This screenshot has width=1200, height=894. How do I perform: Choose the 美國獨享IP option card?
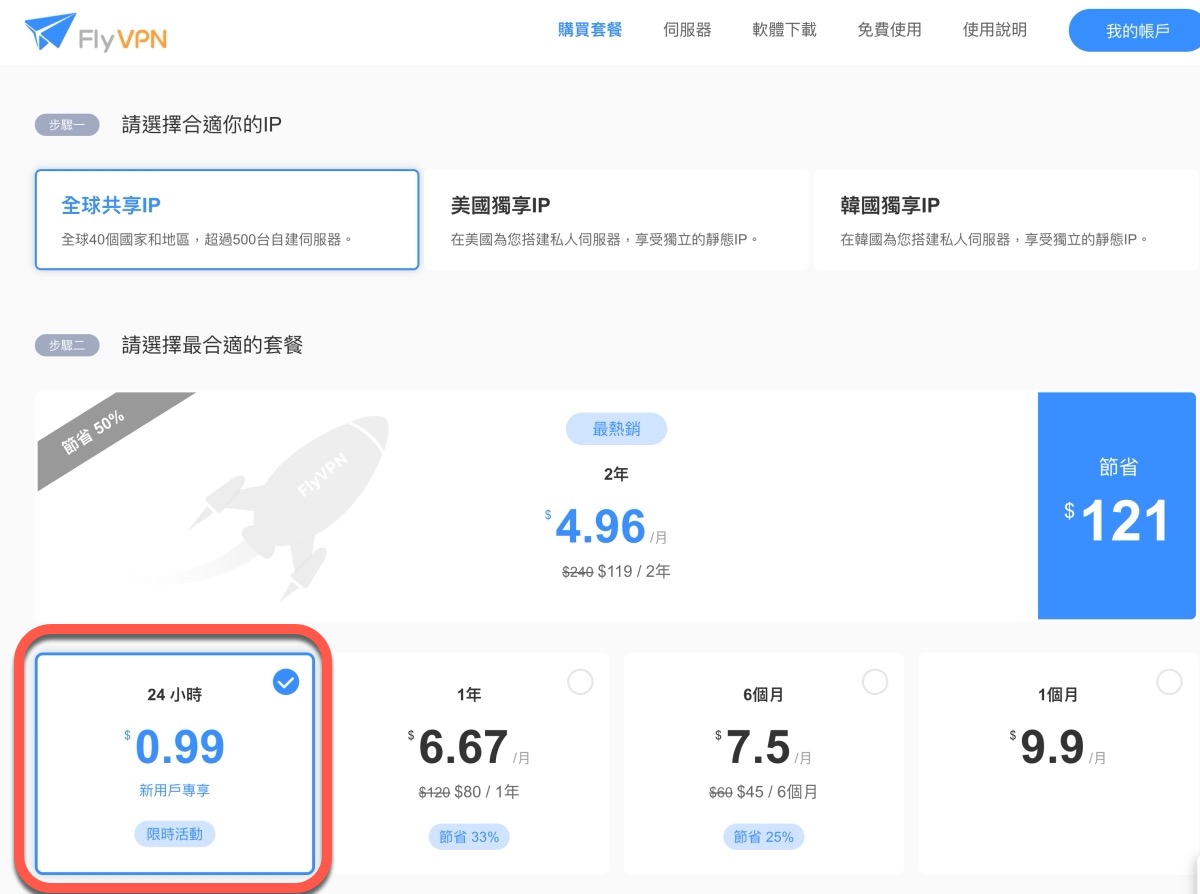pos(616,220)
